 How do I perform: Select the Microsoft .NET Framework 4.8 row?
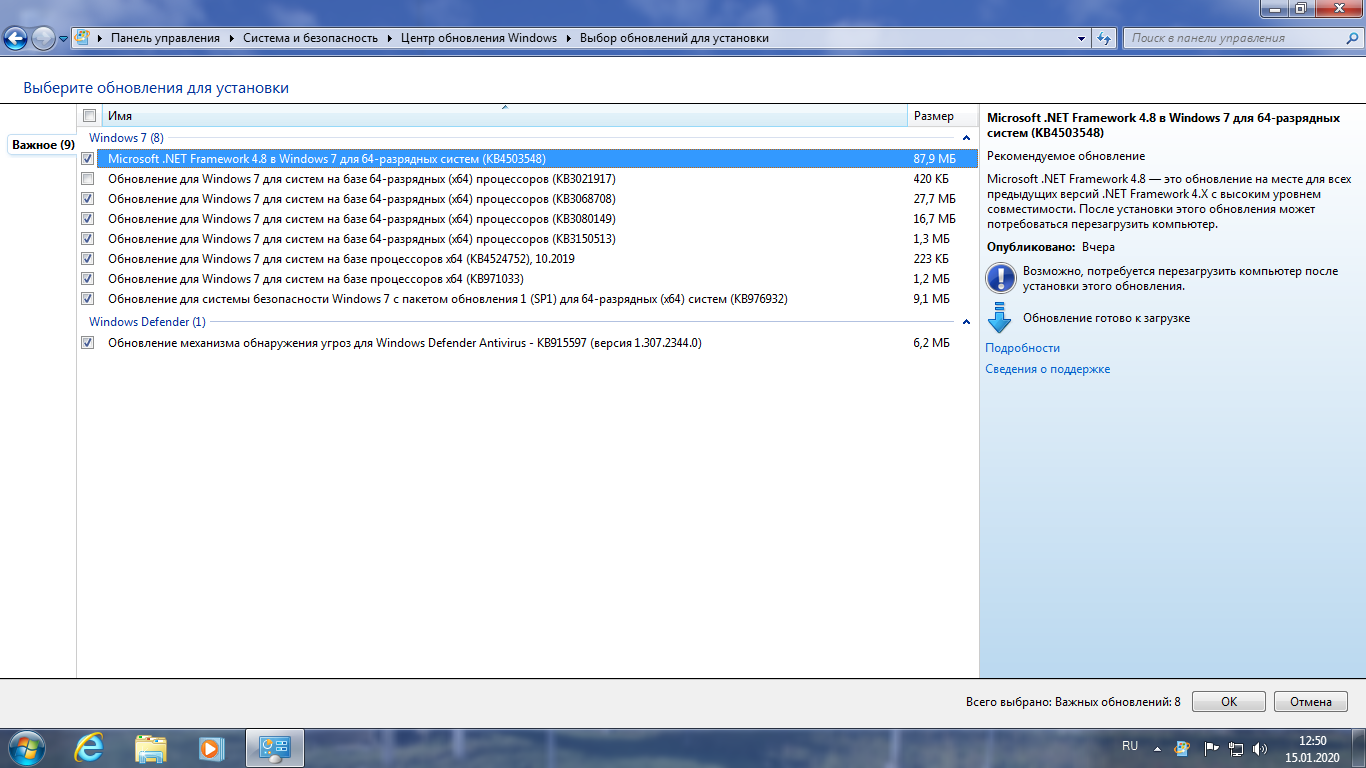[528, 159]
